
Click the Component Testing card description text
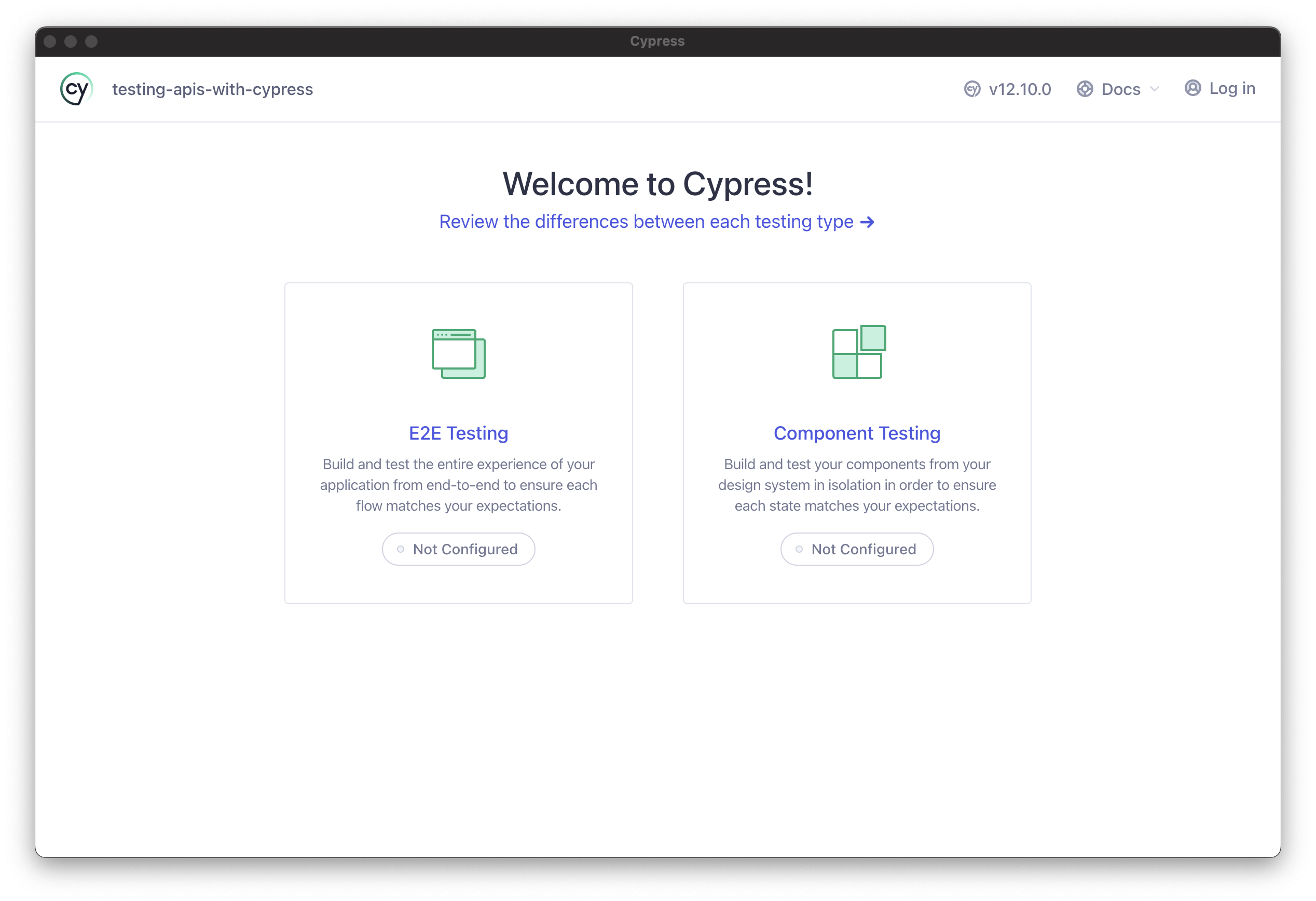click(x=857, y=485)
